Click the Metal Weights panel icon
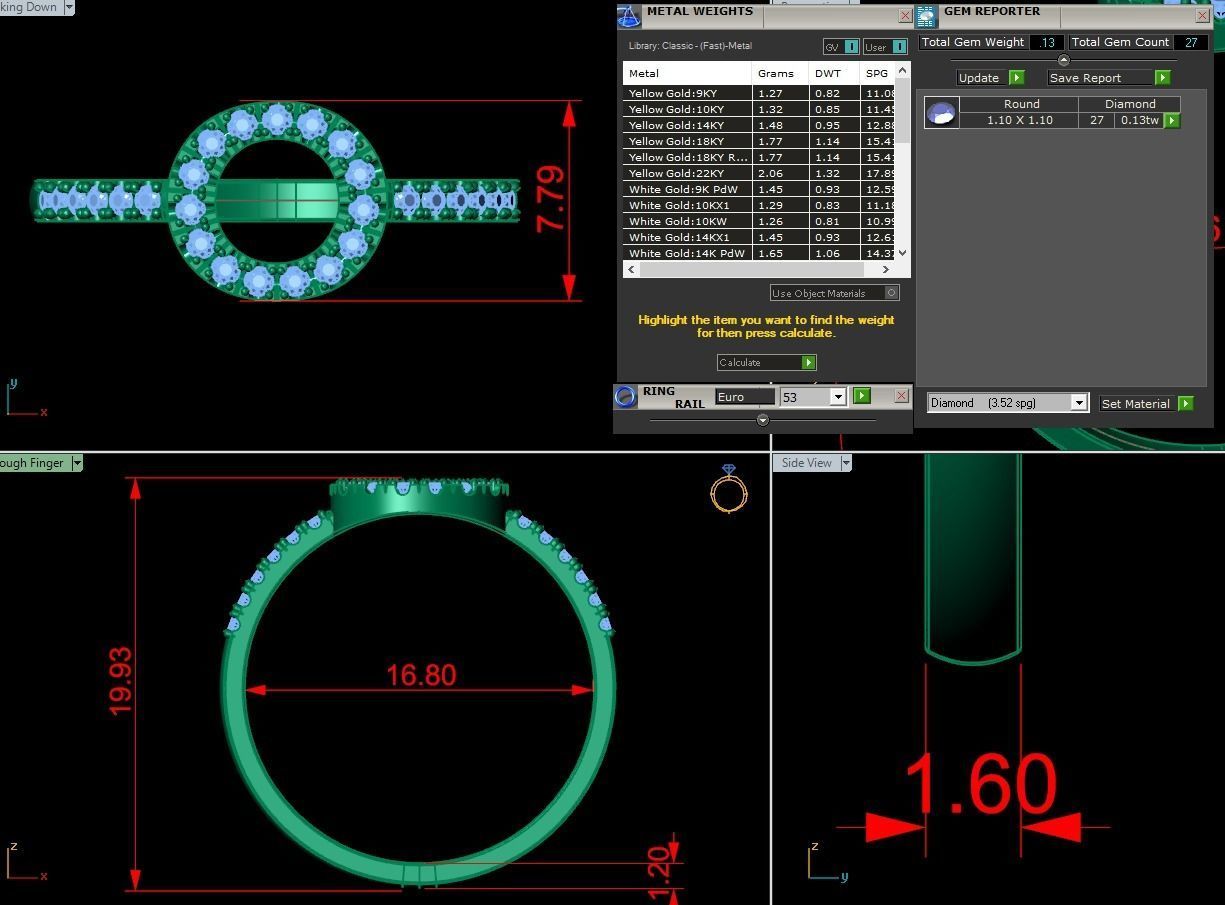Image resolution: width=1225 pixels, height=905 pixels. pos(628,16)
